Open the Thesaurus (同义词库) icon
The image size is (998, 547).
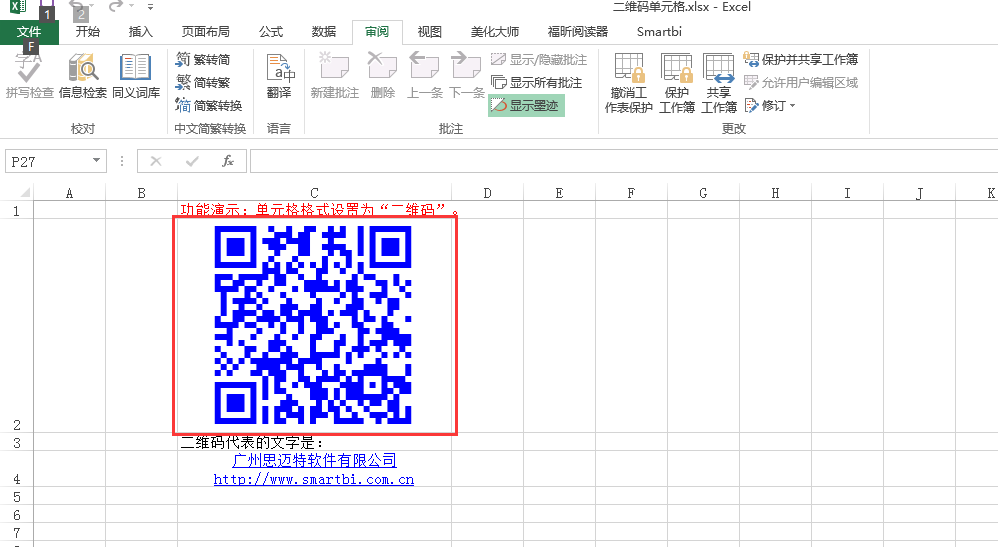point(136,76)
